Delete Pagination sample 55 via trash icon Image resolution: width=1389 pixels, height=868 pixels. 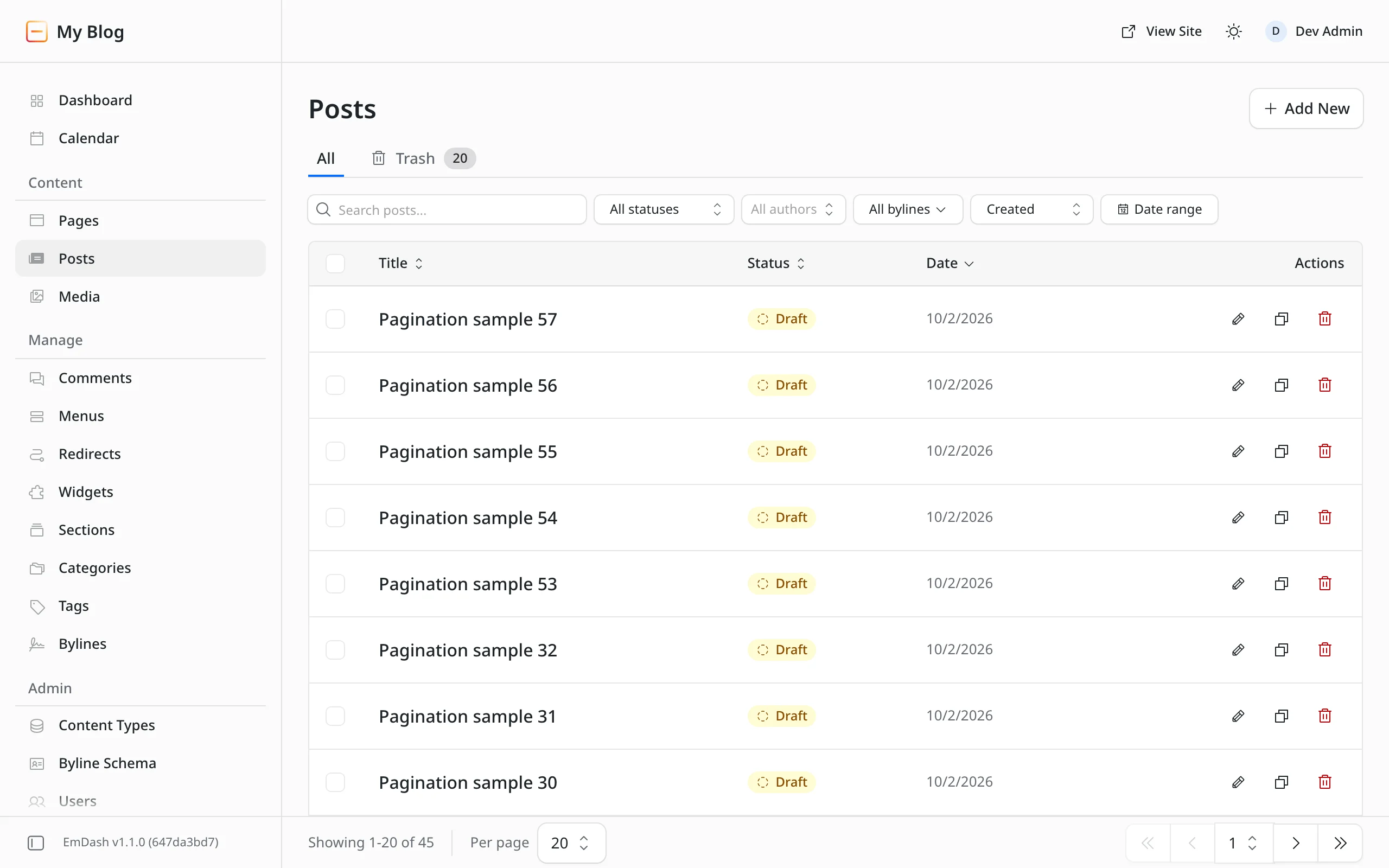[x=1325, y=451]
